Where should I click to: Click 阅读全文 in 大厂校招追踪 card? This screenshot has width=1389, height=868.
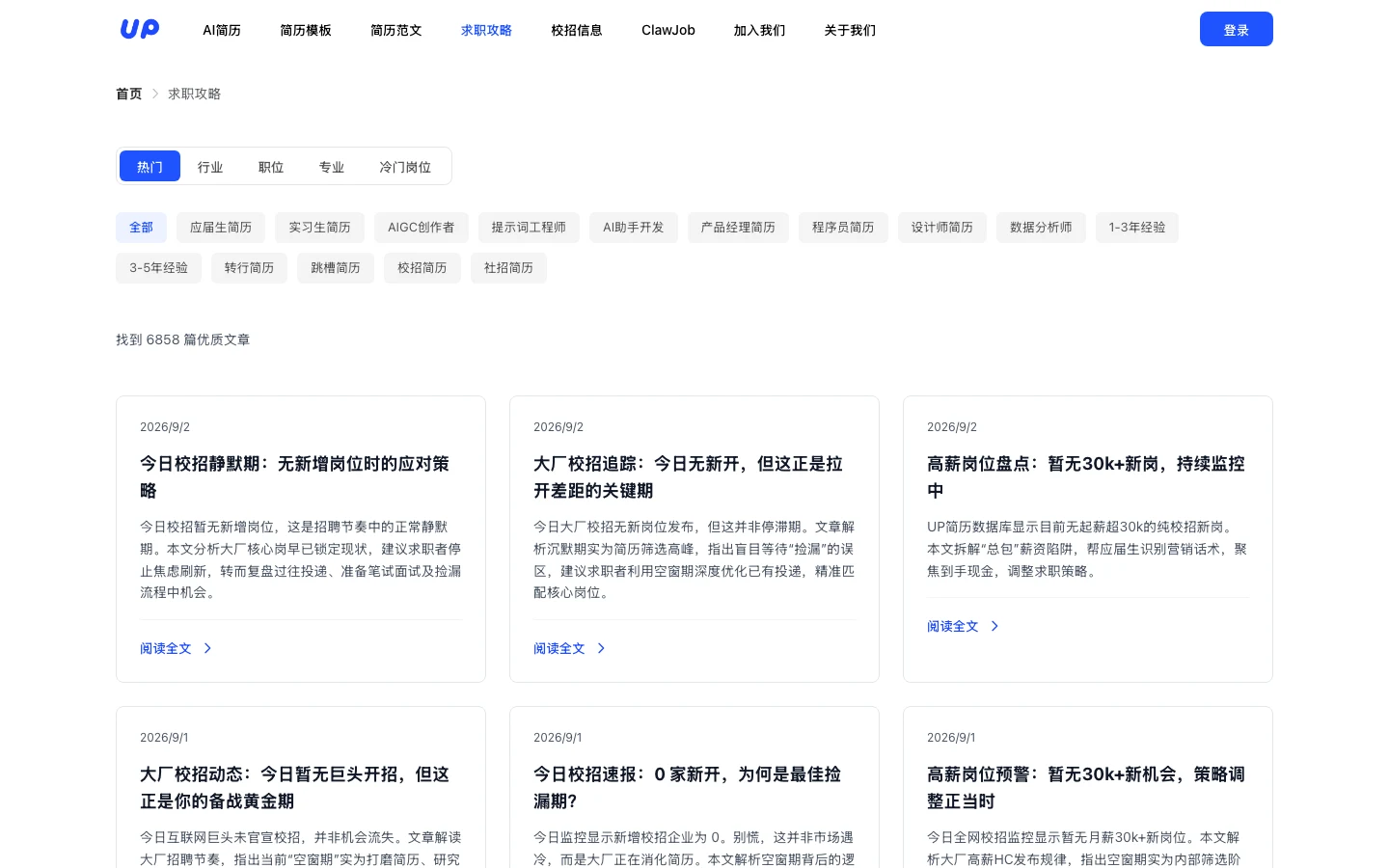click(x=559, y=648)
